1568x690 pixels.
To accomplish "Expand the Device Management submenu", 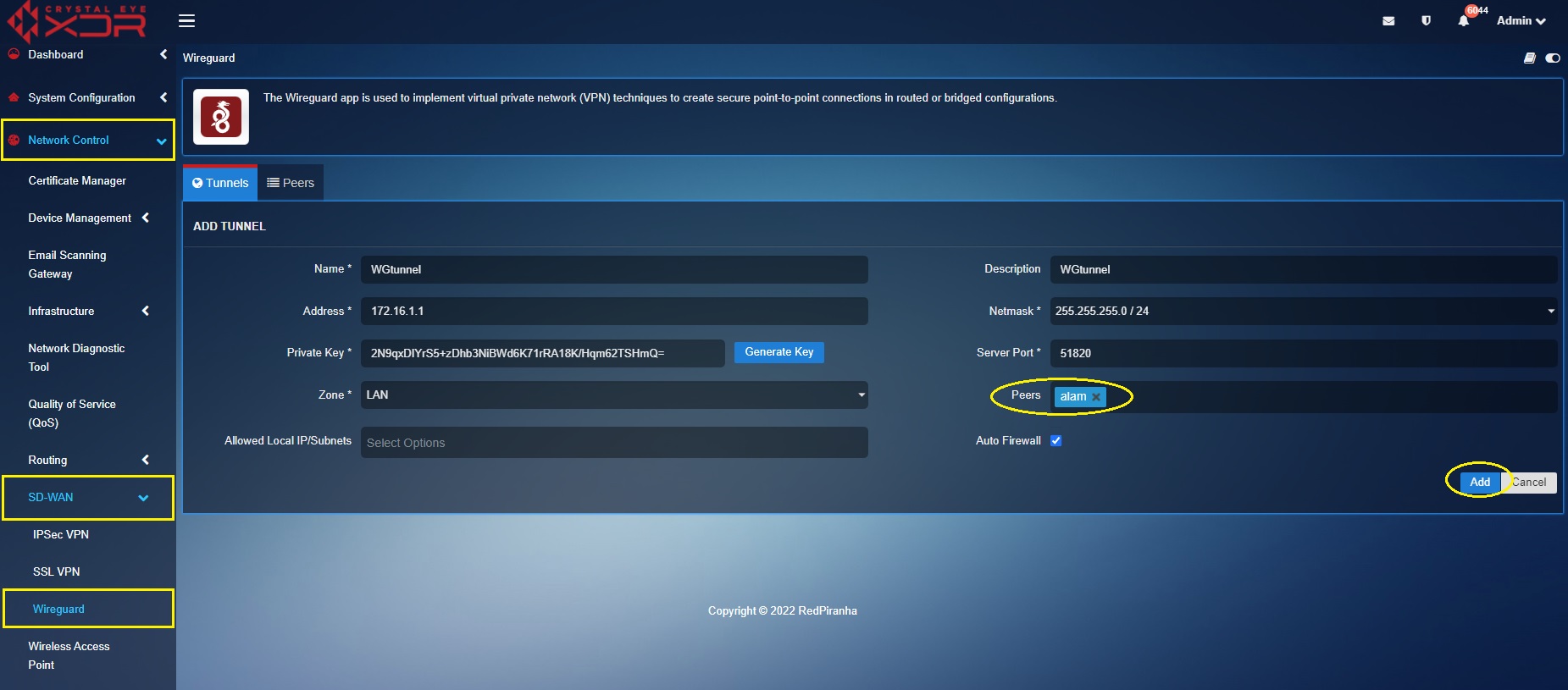I will click(x=146, y=218).
